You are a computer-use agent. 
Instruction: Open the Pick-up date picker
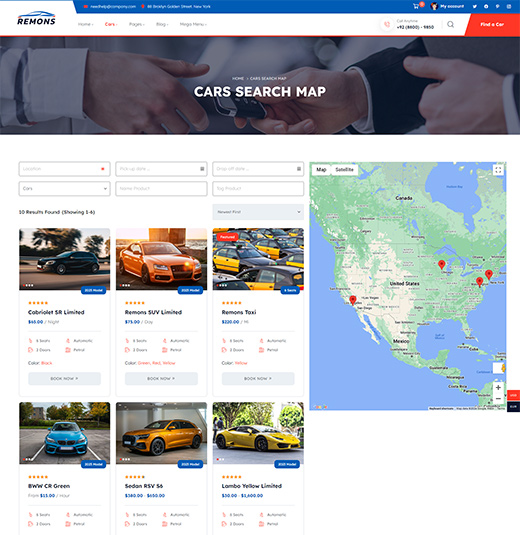(161, 169)
